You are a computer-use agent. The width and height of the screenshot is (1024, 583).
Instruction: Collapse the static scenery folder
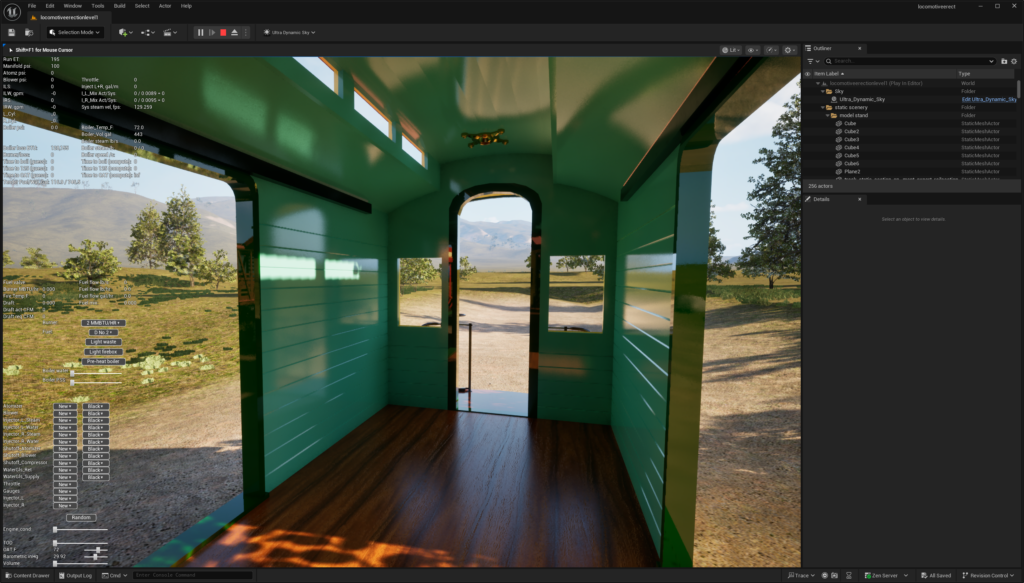[x=823, y=107]
